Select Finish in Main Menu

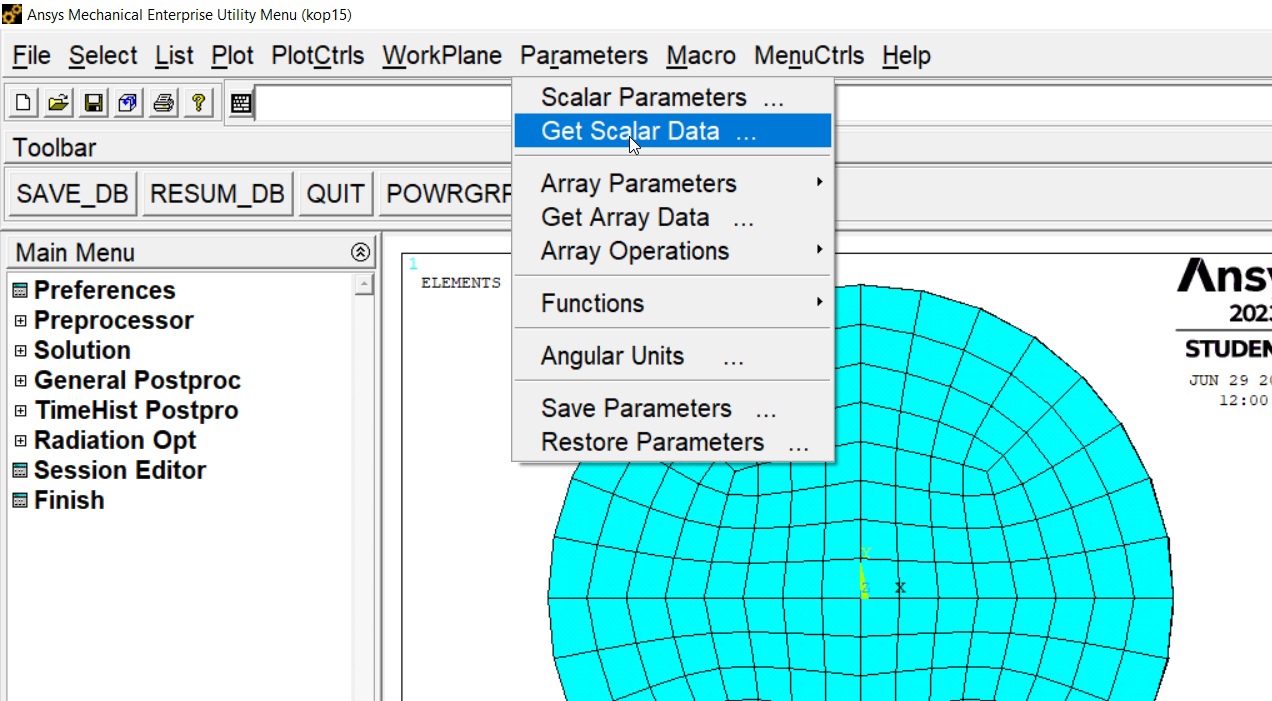(x=69, y=501)
